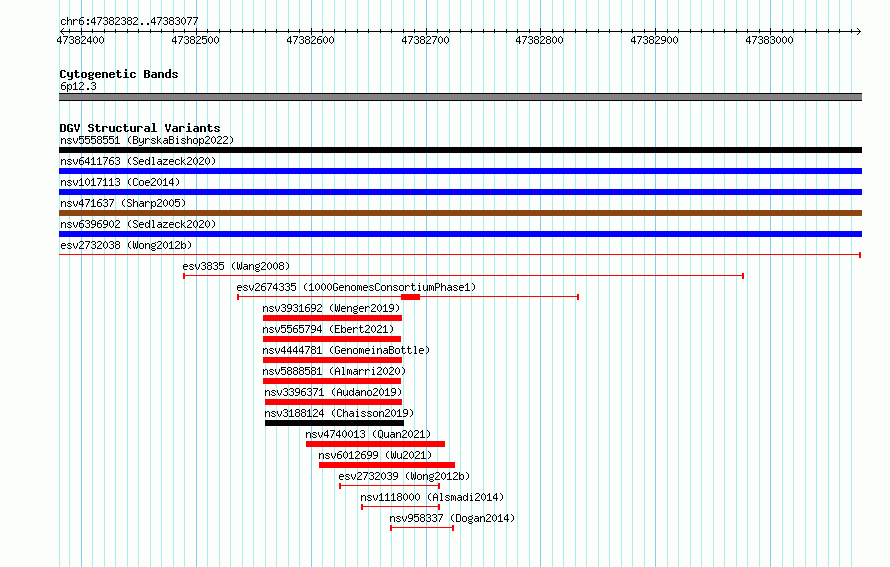The image size is (890, 567).
Task: Select the red nsv3396371 variant bar
Action: pos(334,402)
